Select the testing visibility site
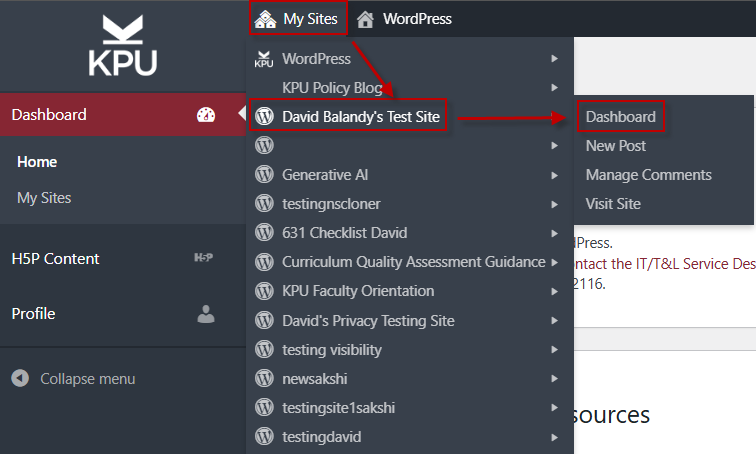Viewport: 756px width, 454px height. point(332,349)
